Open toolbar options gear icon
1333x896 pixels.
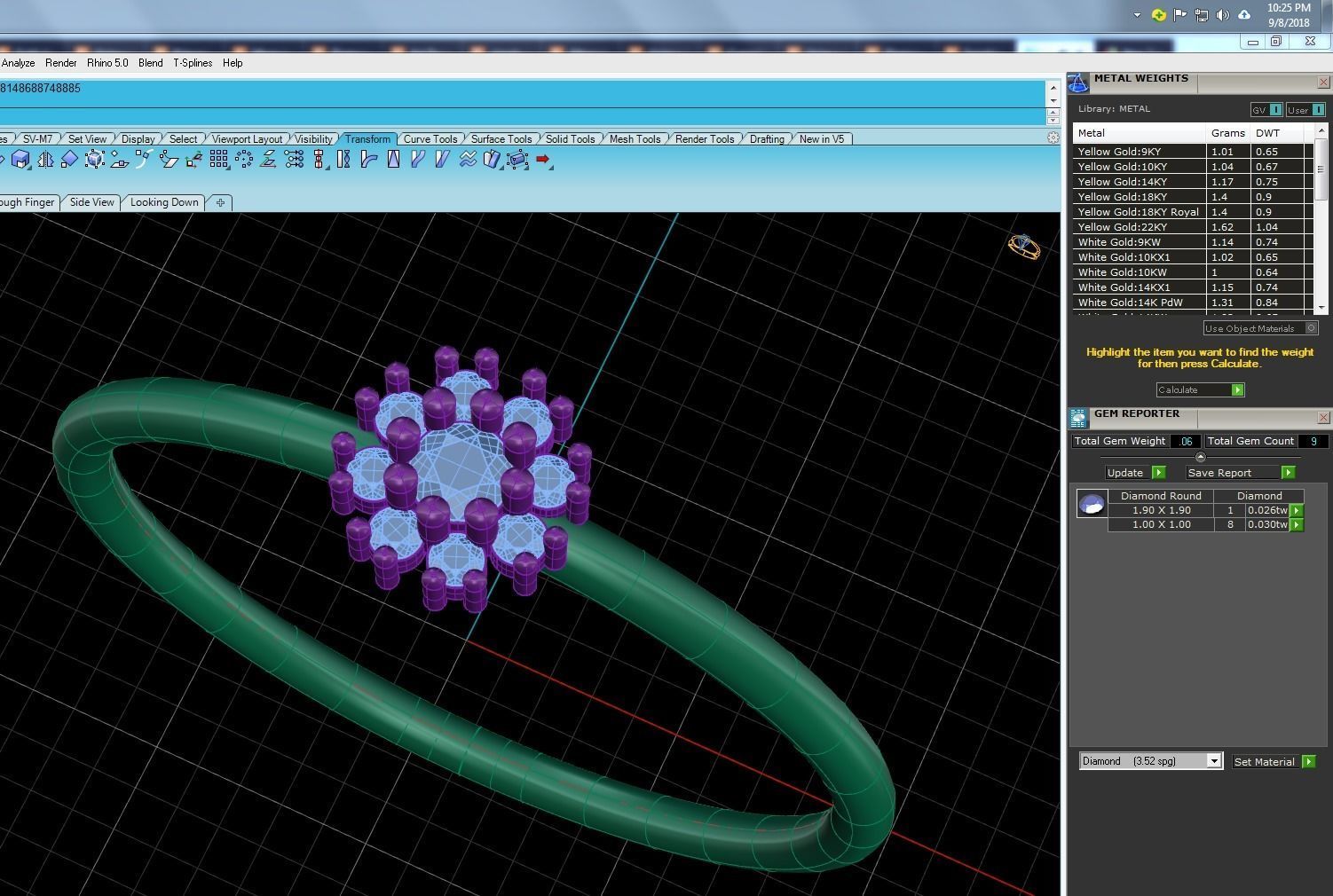(1053, 138)
